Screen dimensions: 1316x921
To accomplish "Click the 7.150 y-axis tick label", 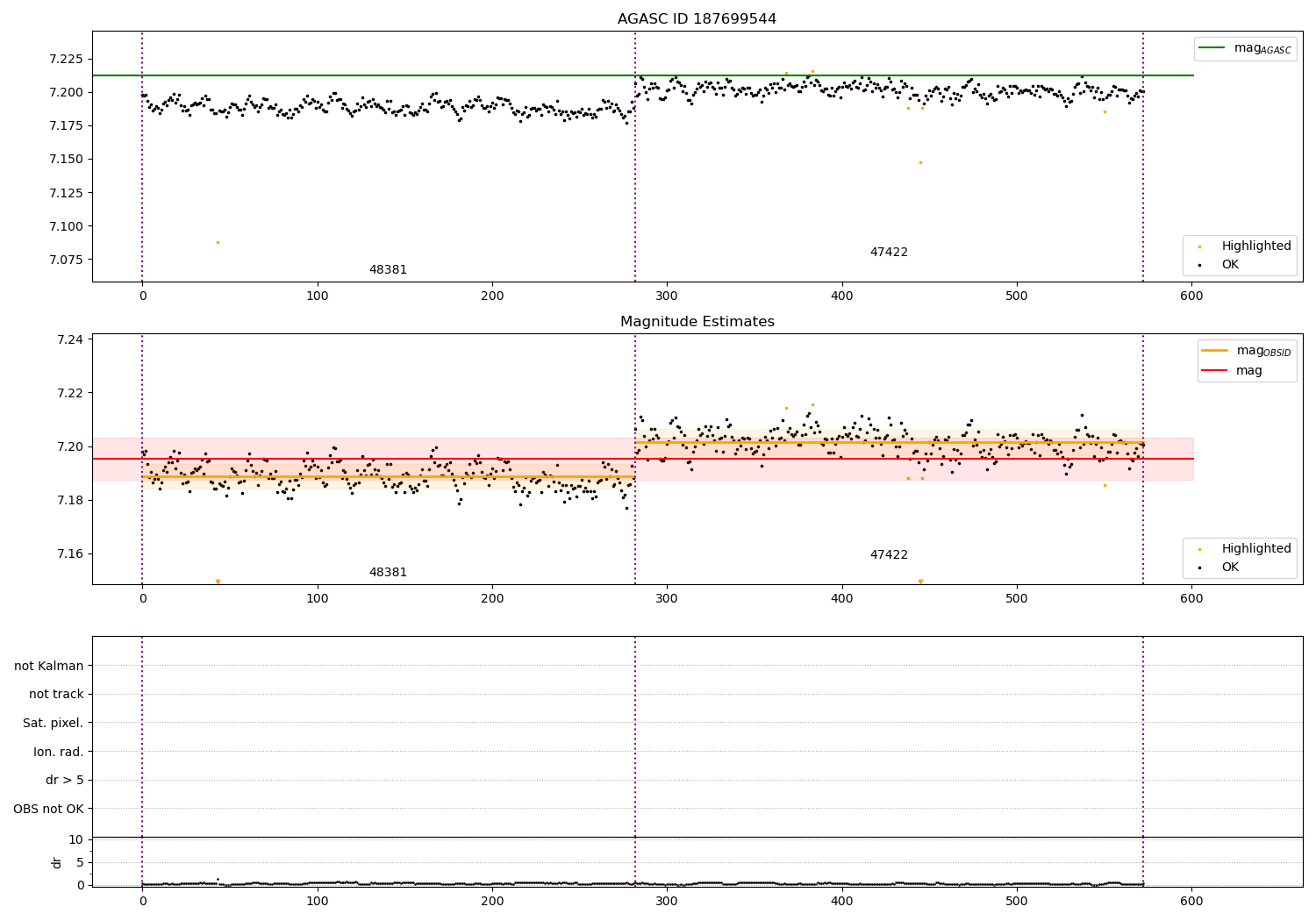I will 66,159.
